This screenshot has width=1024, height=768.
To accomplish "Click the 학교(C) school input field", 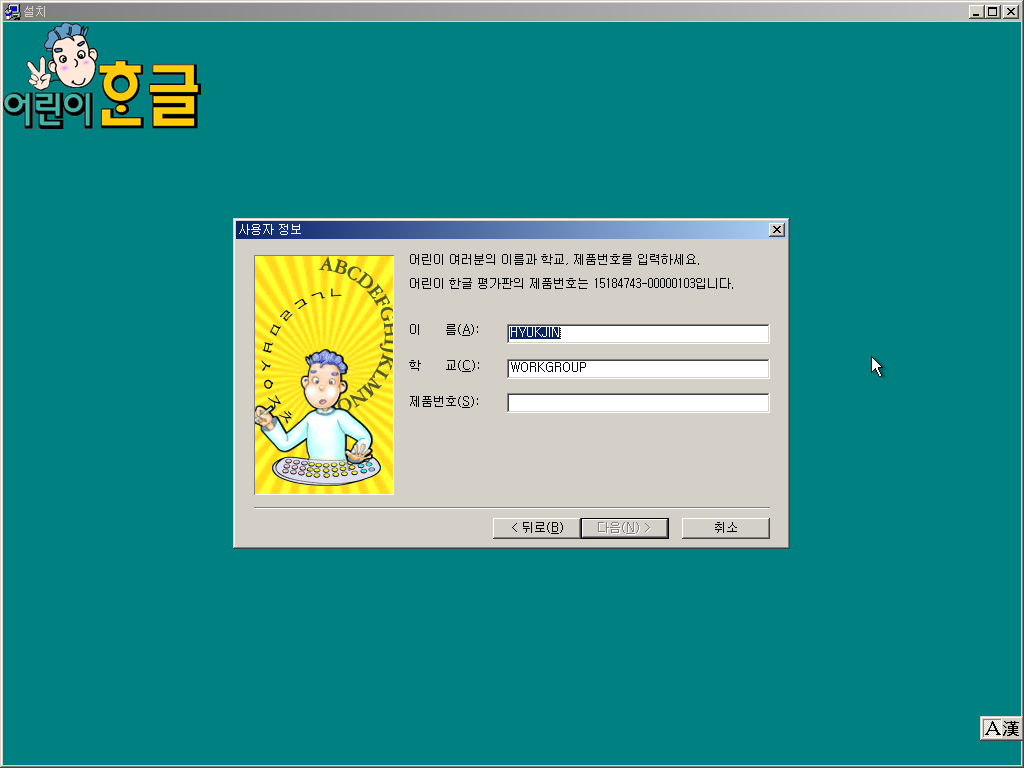I will [638, 368].
